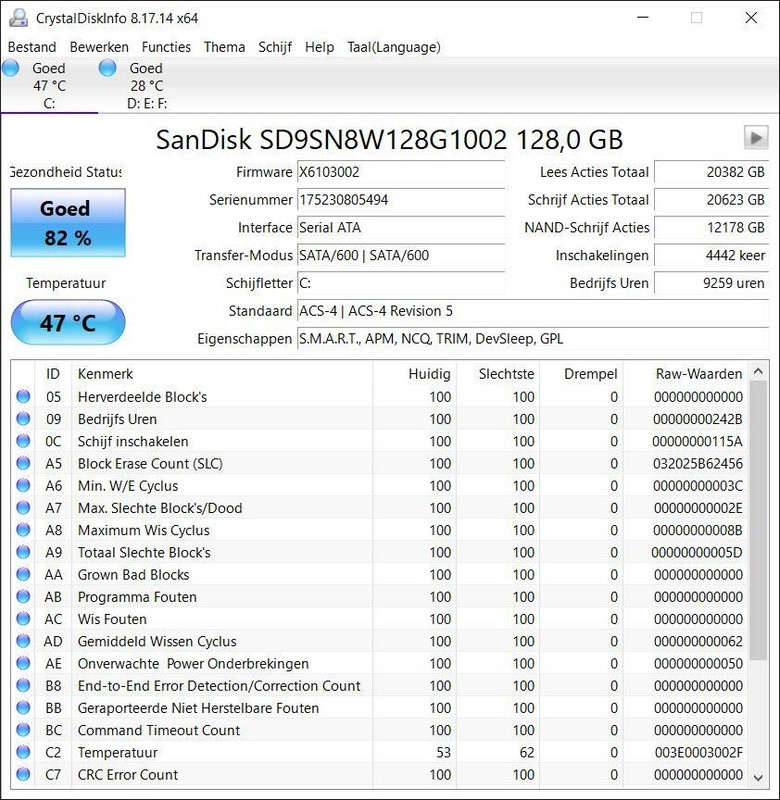Image resolution: width=780 pixels, height=800 pixels.
Task: Click the status icon beside Grown Bad Blocks
Action: [x=24, y=575]
